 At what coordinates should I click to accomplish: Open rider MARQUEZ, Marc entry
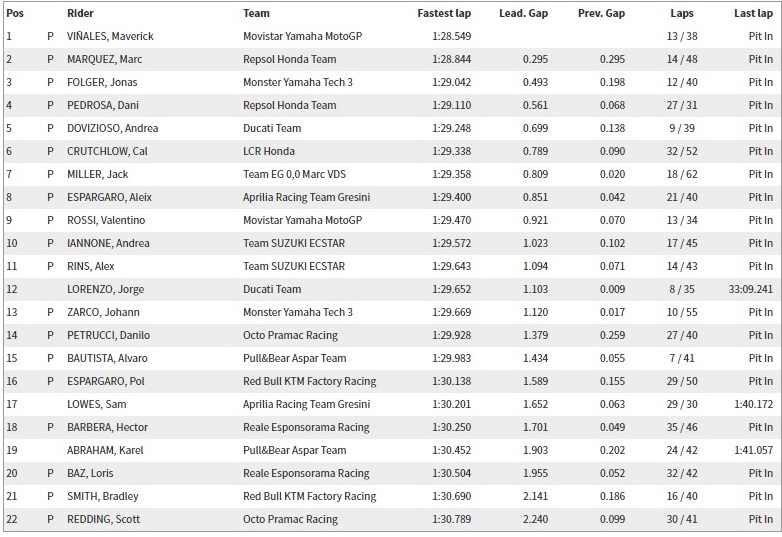point(105,59)
